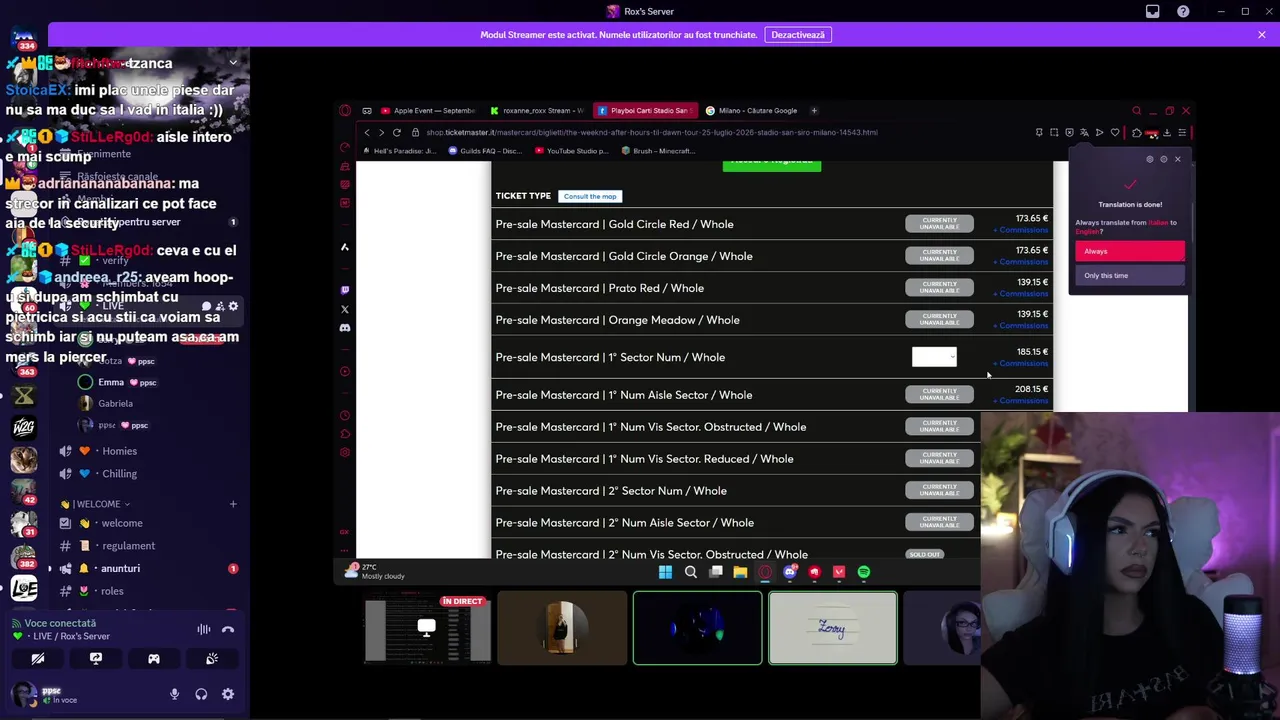Open Spotify from the taskbar

pyautogui.click(x=864, y=572)
